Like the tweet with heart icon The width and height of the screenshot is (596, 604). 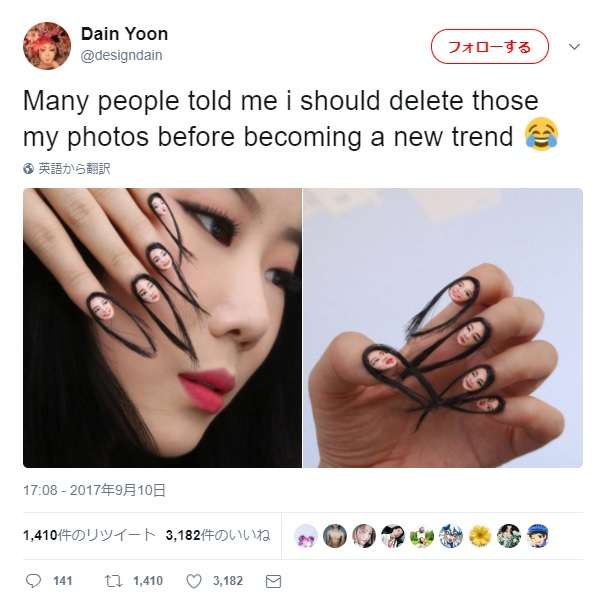(194, 581)
